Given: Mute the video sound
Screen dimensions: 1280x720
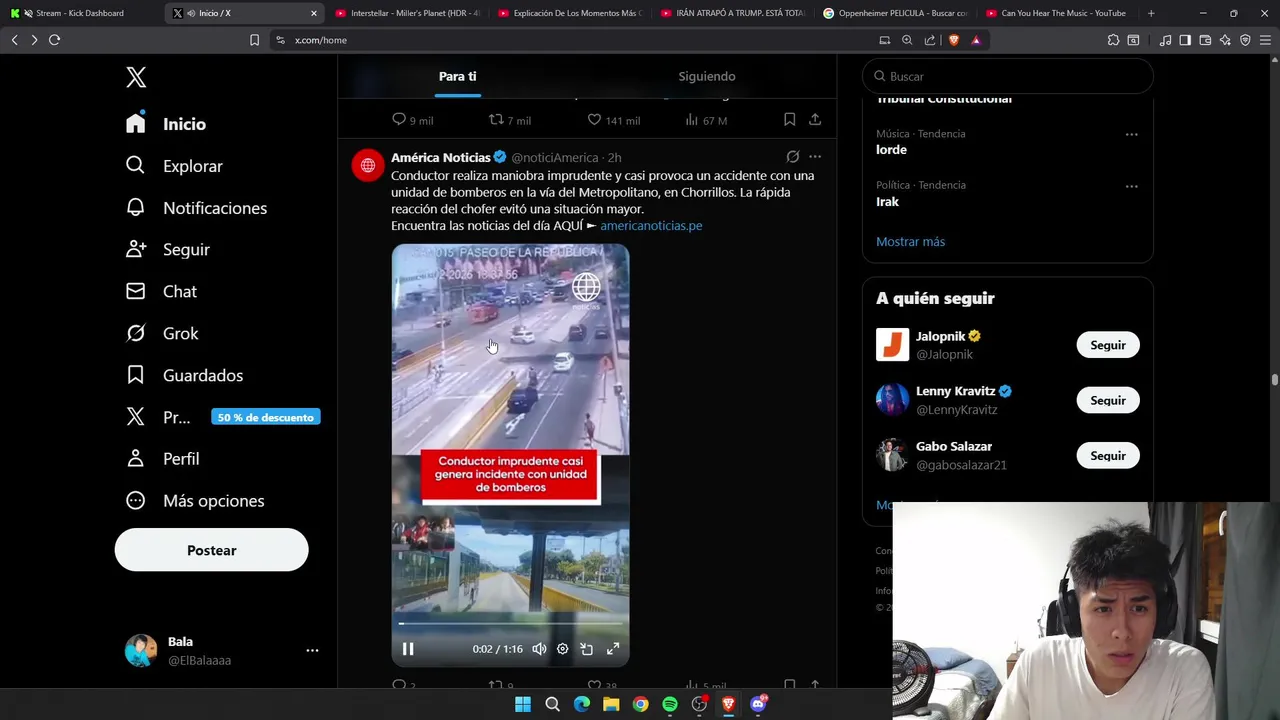Looking at the screenshot, I should 539,649.
